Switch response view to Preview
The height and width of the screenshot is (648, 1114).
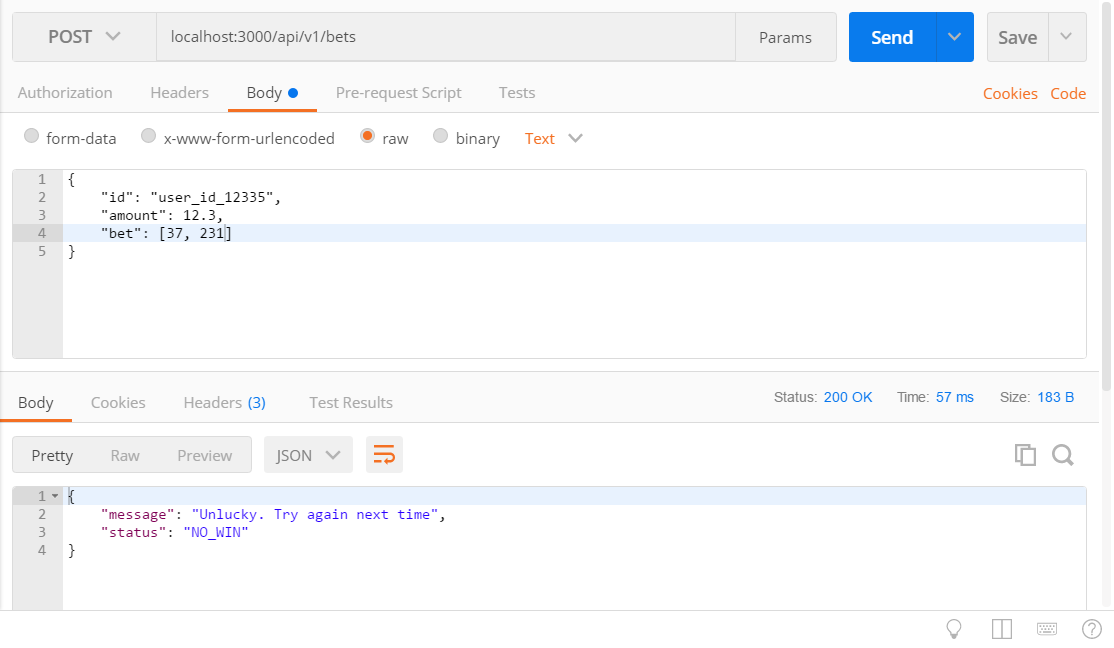coord(205,455)
